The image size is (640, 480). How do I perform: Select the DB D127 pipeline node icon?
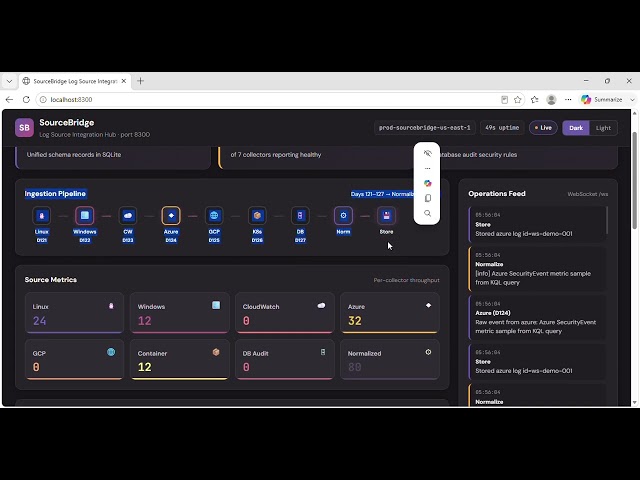(x=300, y=216)
